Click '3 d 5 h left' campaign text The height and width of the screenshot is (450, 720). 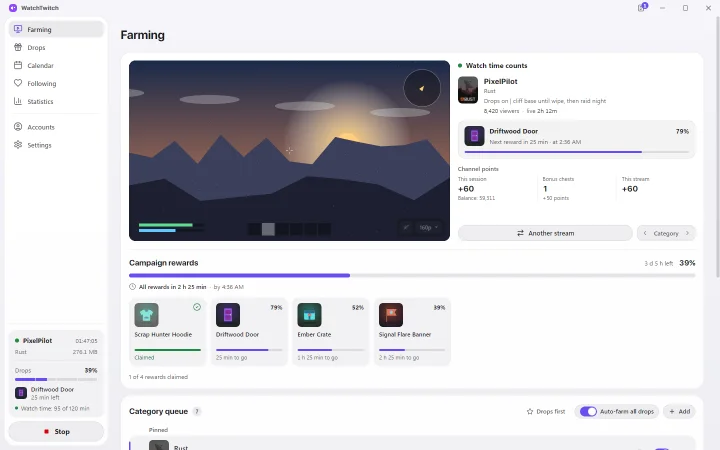(x=658, y=264)
